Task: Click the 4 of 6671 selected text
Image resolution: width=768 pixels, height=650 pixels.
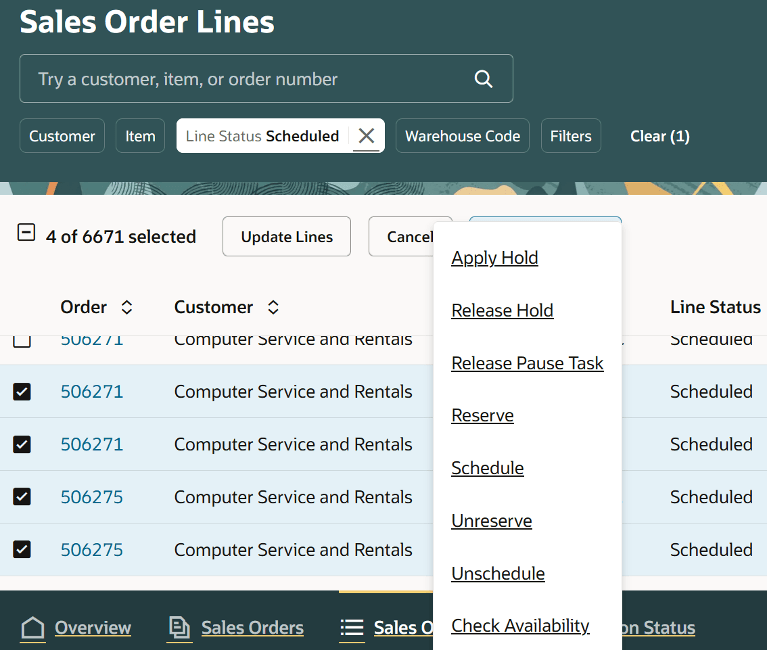Action: (x=121, y=237)
